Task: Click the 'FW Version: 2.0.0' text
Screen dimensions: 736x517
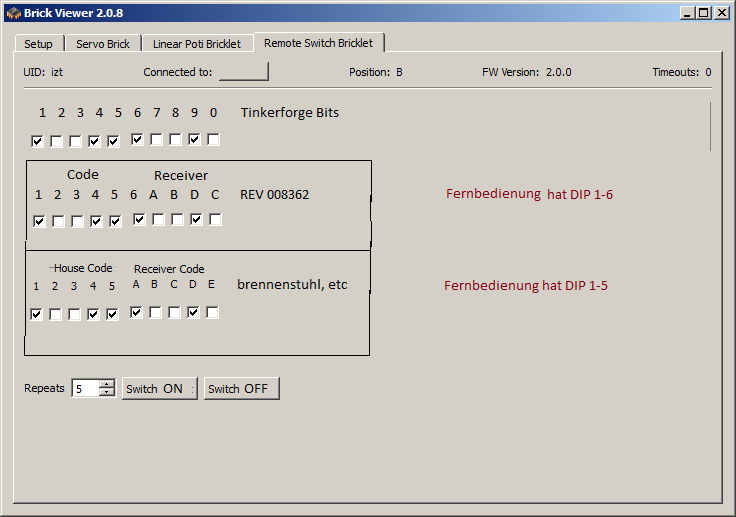Action: pos(527,72)
